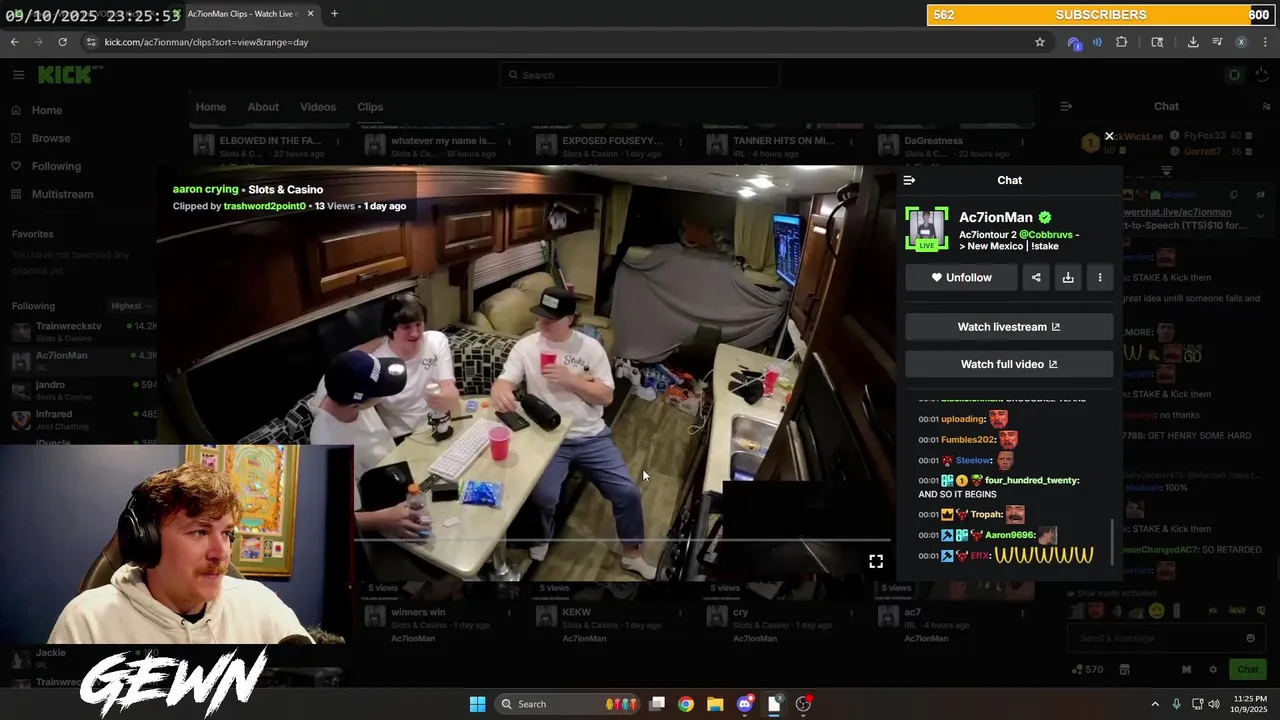Open options for the DaGreatness clip
This screenshot has width=1280, height=720.
(1022, 142)
